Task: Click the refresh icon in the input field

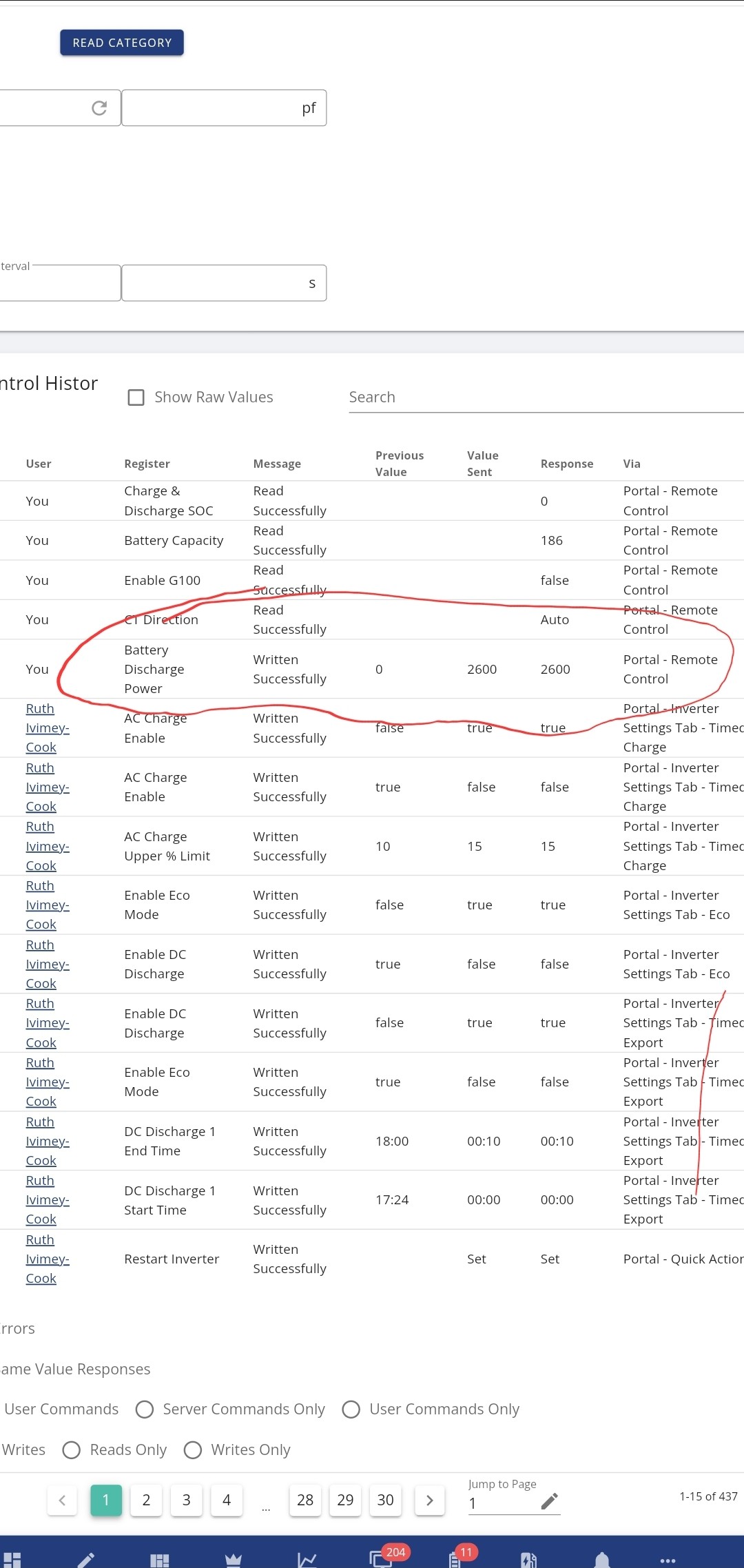Action: tap(99, 107)
